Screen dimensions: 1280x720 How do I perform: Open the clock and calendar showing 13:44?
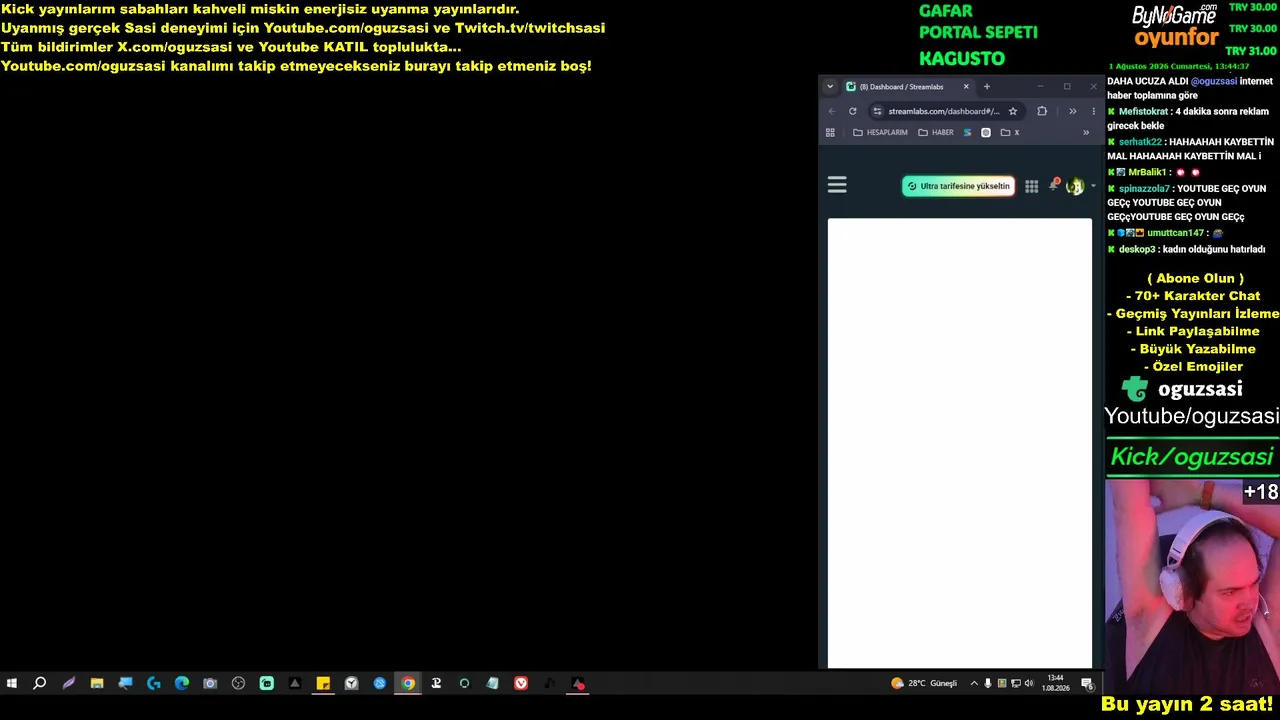point(1055,684)
